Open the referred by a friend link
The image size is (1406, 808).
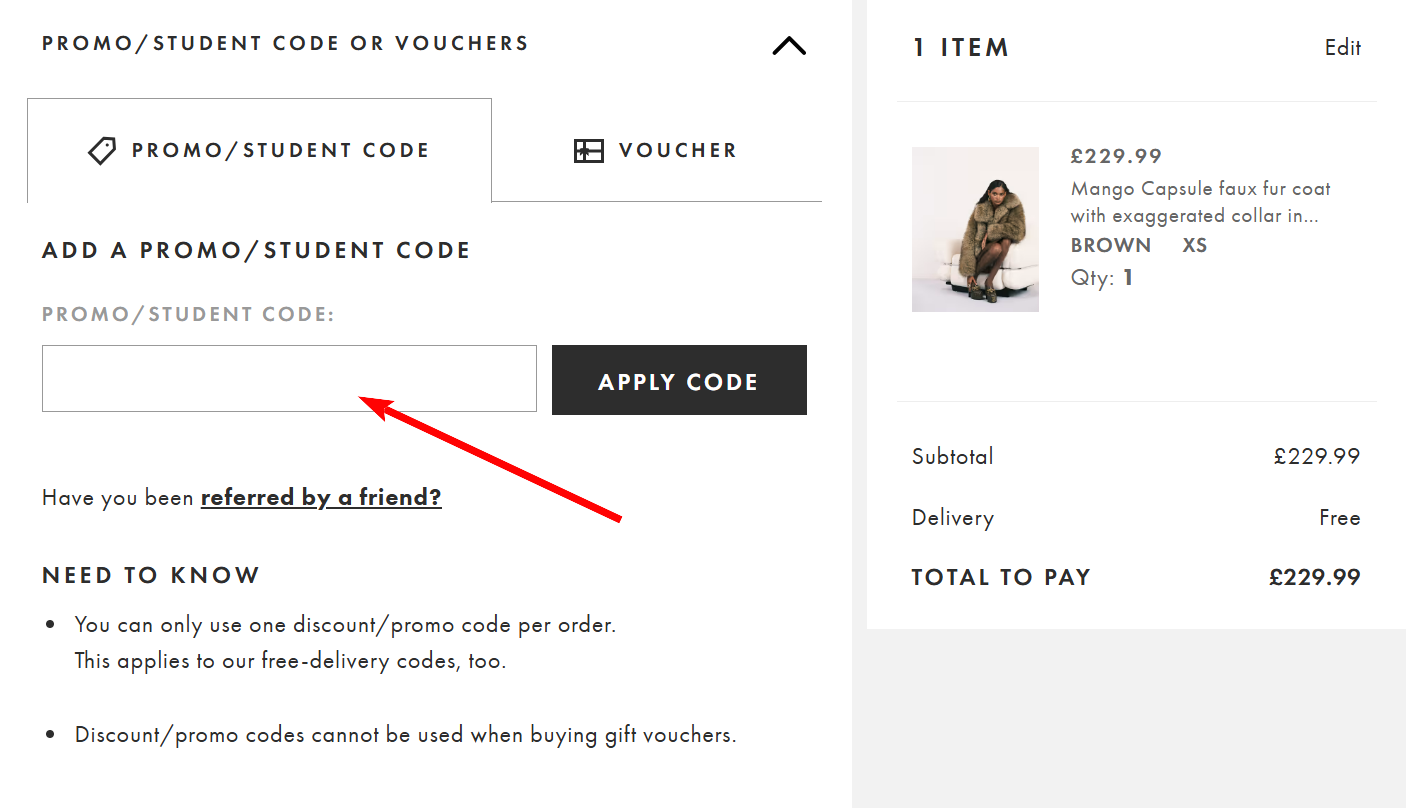pyautogui.click(x=321, y=497)
